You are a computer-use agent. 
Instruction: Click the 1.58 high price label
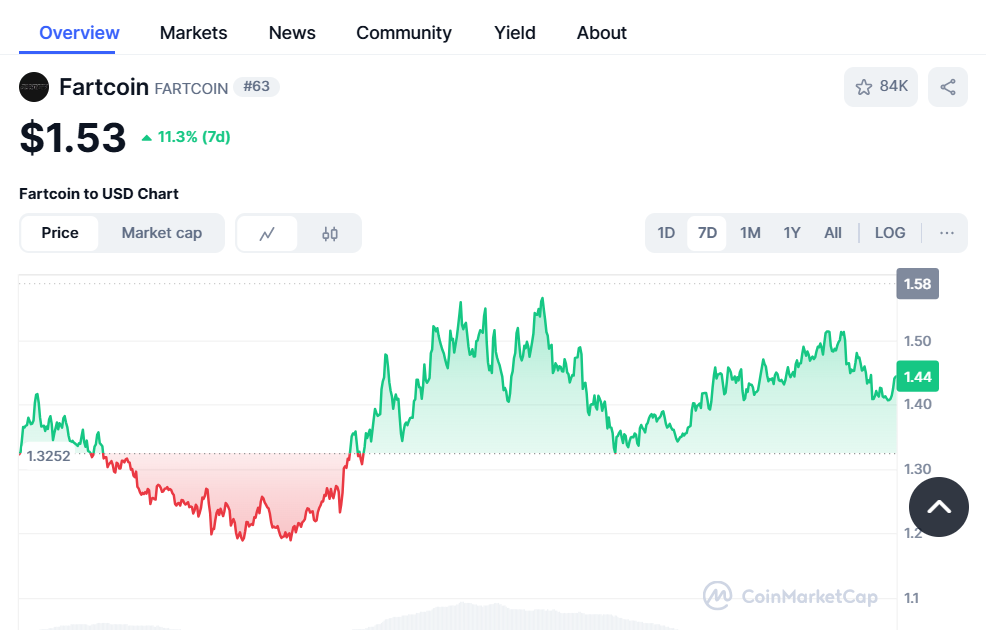[917, 284]
